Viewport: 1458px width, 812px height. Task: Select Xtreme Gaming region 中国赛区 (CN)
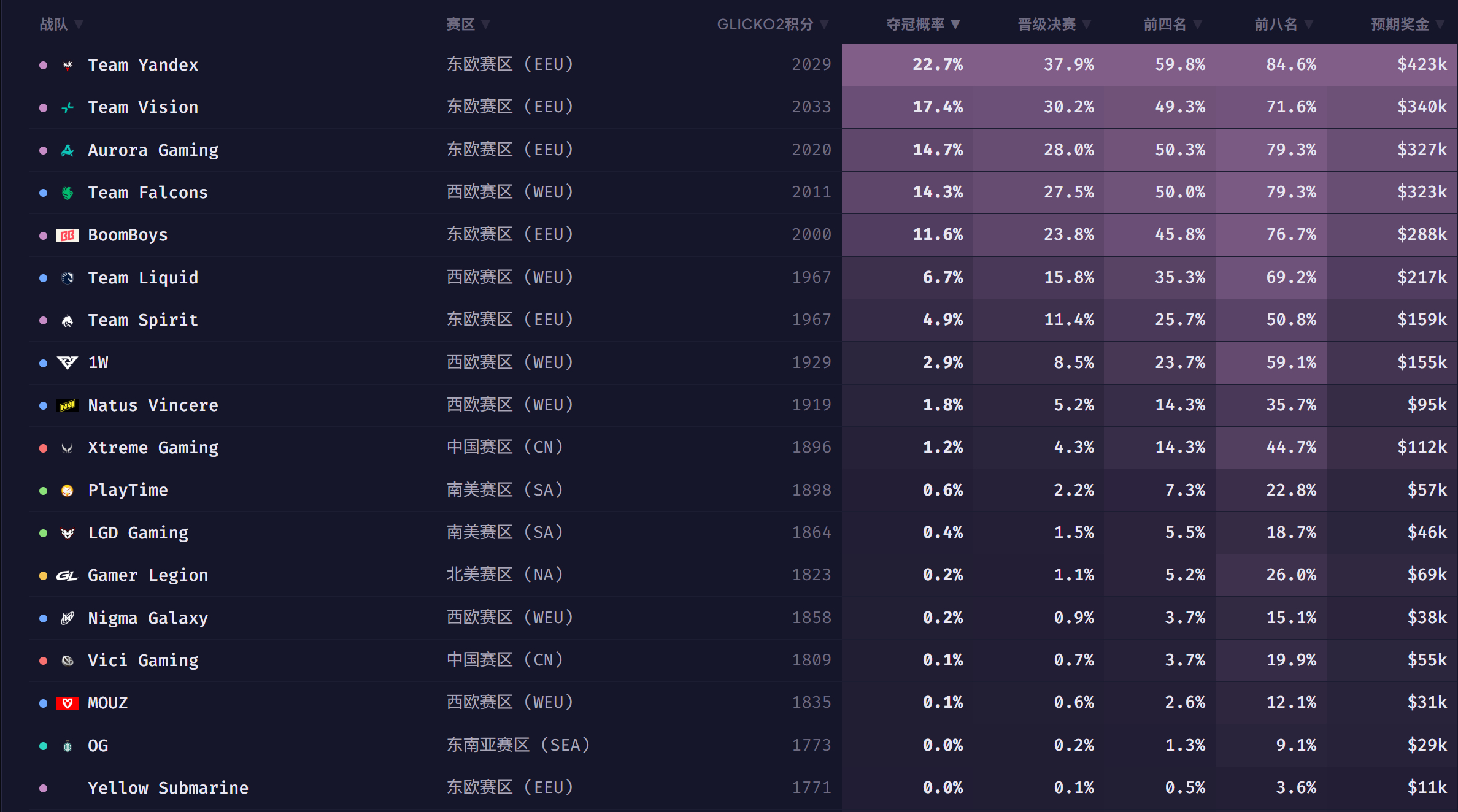505,448
